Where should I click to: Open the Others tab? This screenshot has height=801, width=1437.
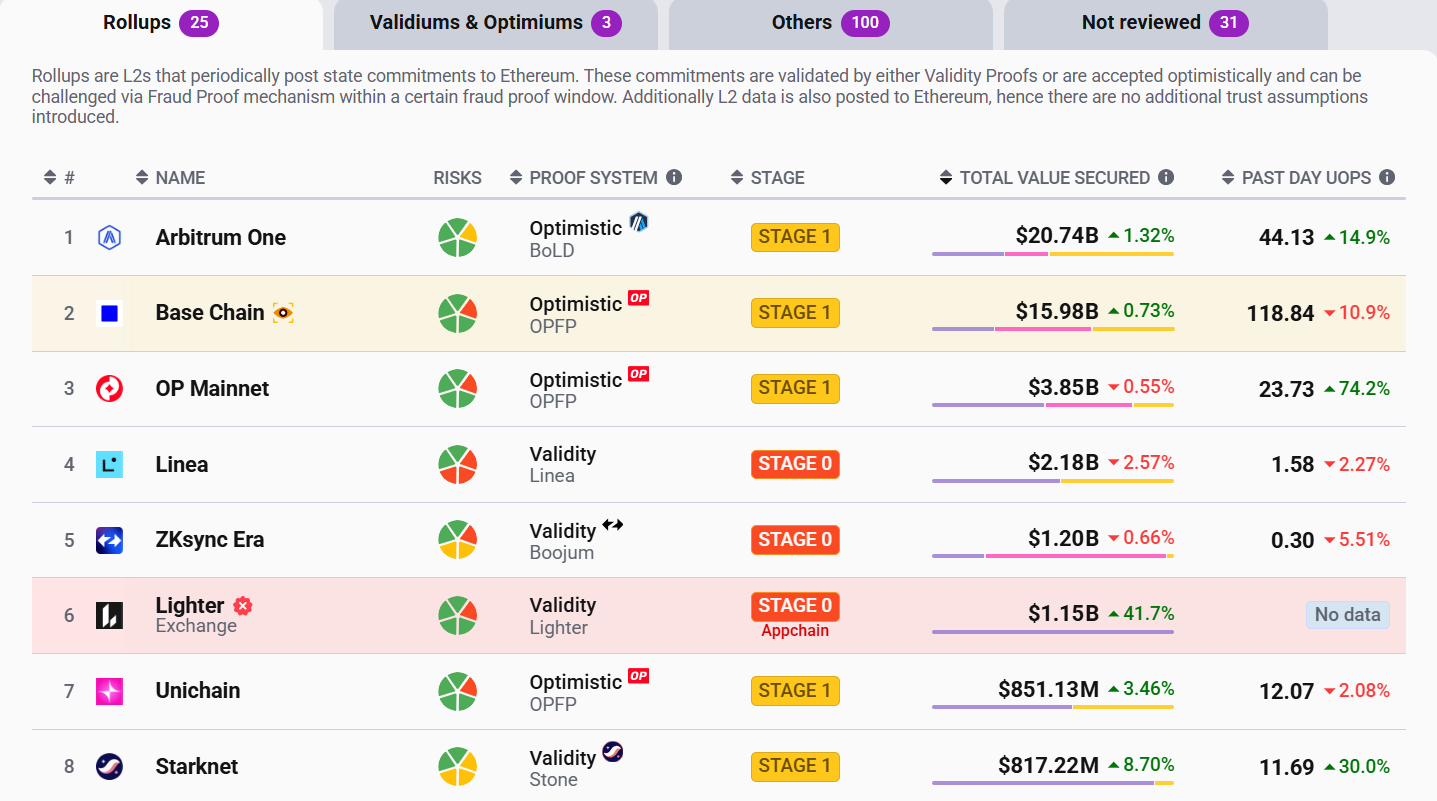click(830, 23)
